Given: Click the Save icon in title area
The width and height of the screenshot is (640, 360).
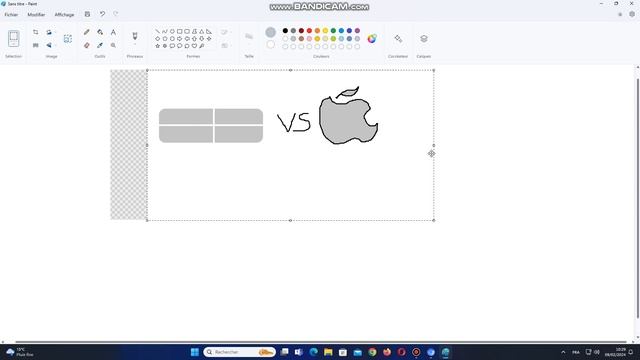Looking at the screenshot, I should pos(87,14).
